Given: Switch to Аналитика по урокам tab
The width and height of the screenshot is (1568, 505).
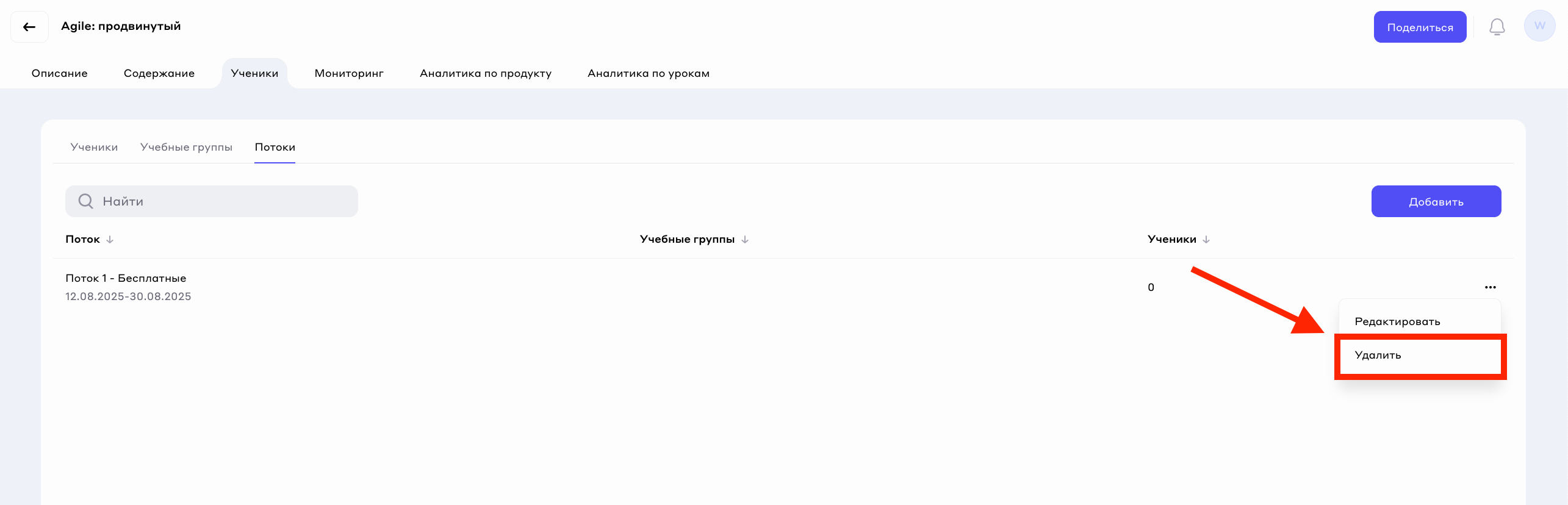Looking at the screenshot, I should coord(649,73).
